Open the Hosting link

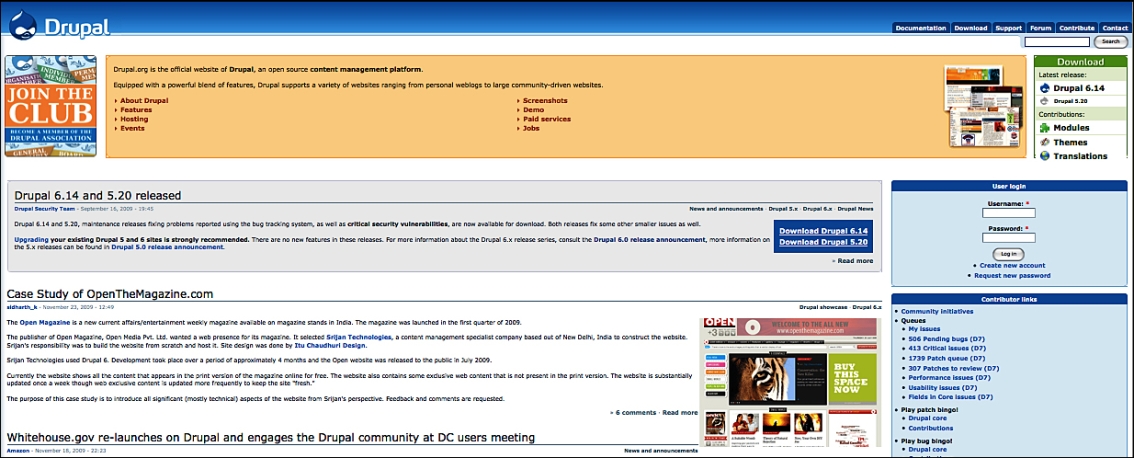tap(134, 119)
